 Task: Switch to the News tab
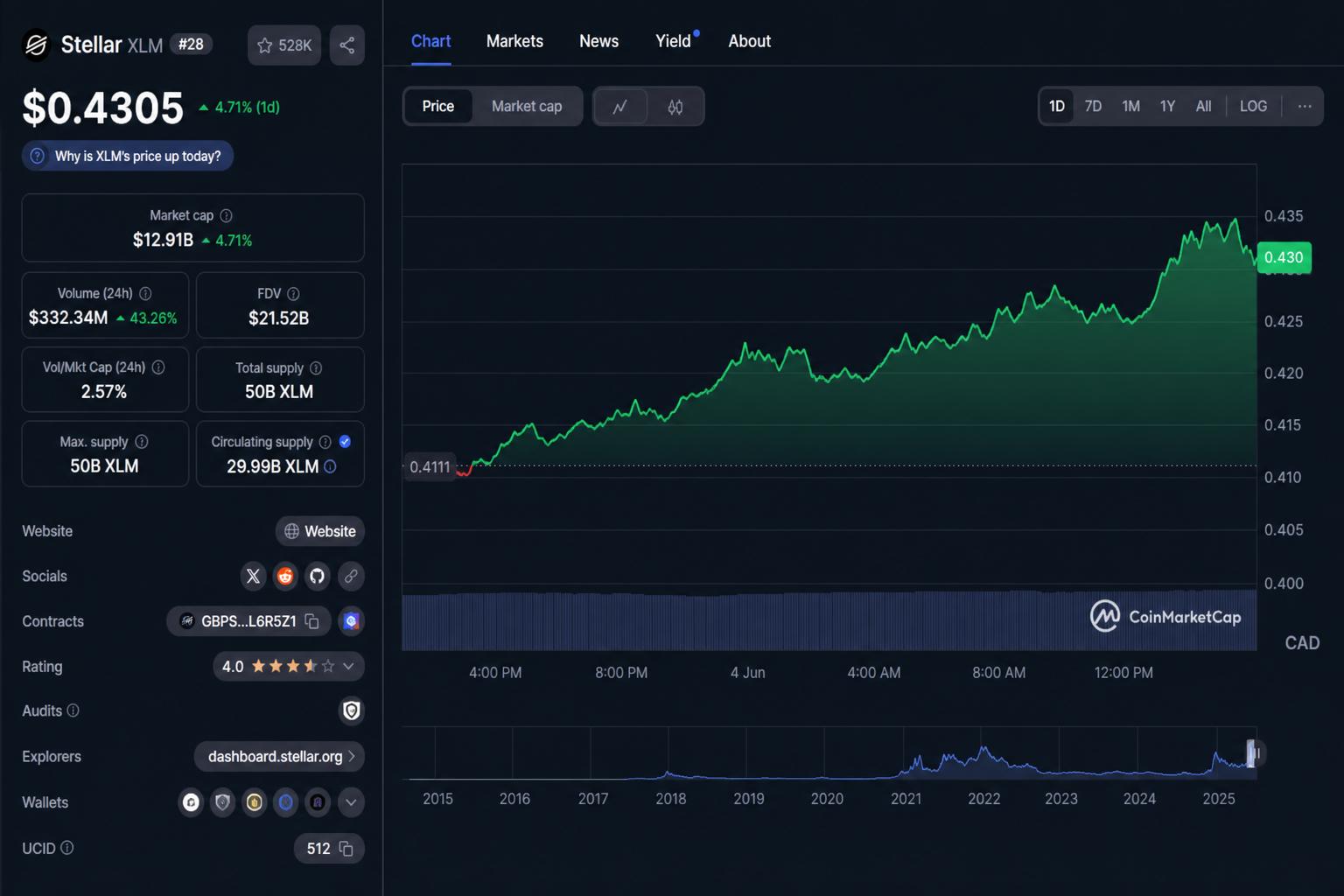[x=598, y=41]
